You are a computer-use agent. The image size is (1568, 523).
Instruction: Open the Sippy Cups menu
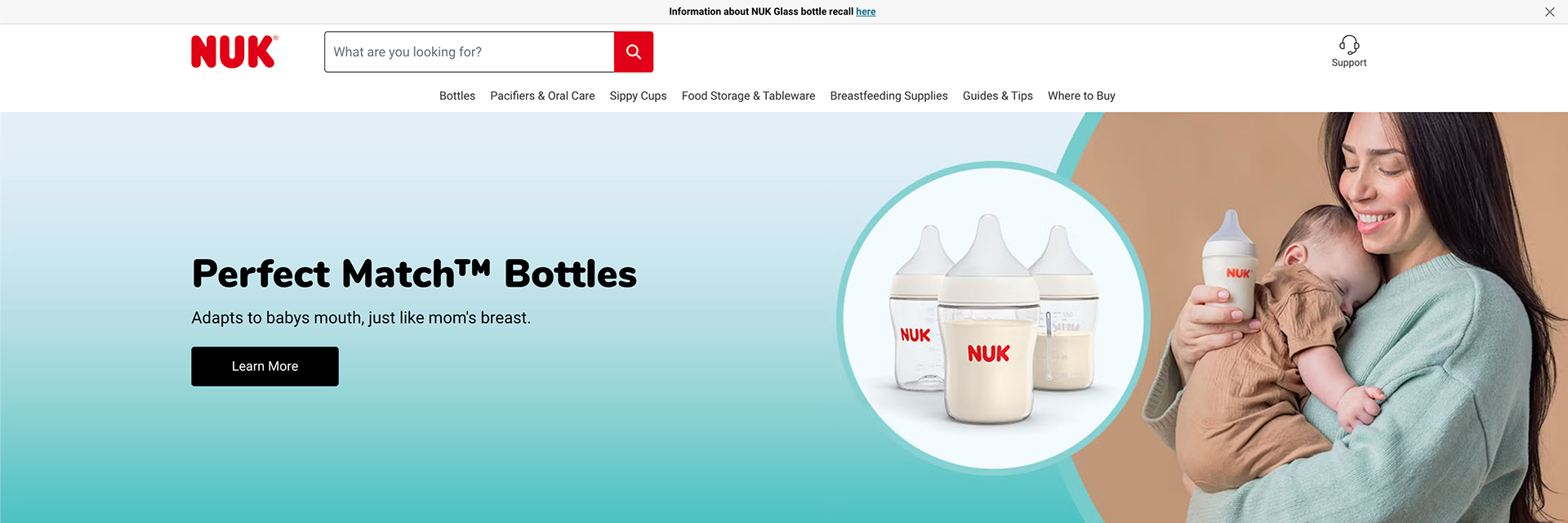click(638, 96)
